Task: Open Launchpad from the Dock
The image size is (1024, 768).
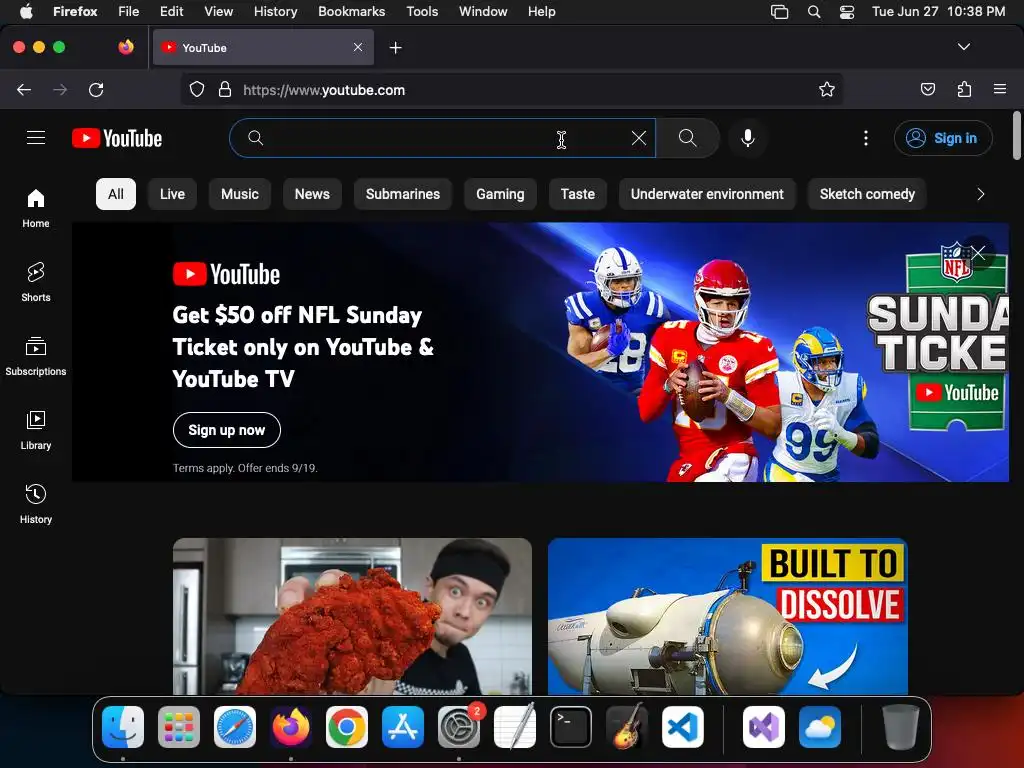Action: tap(179, 727)
